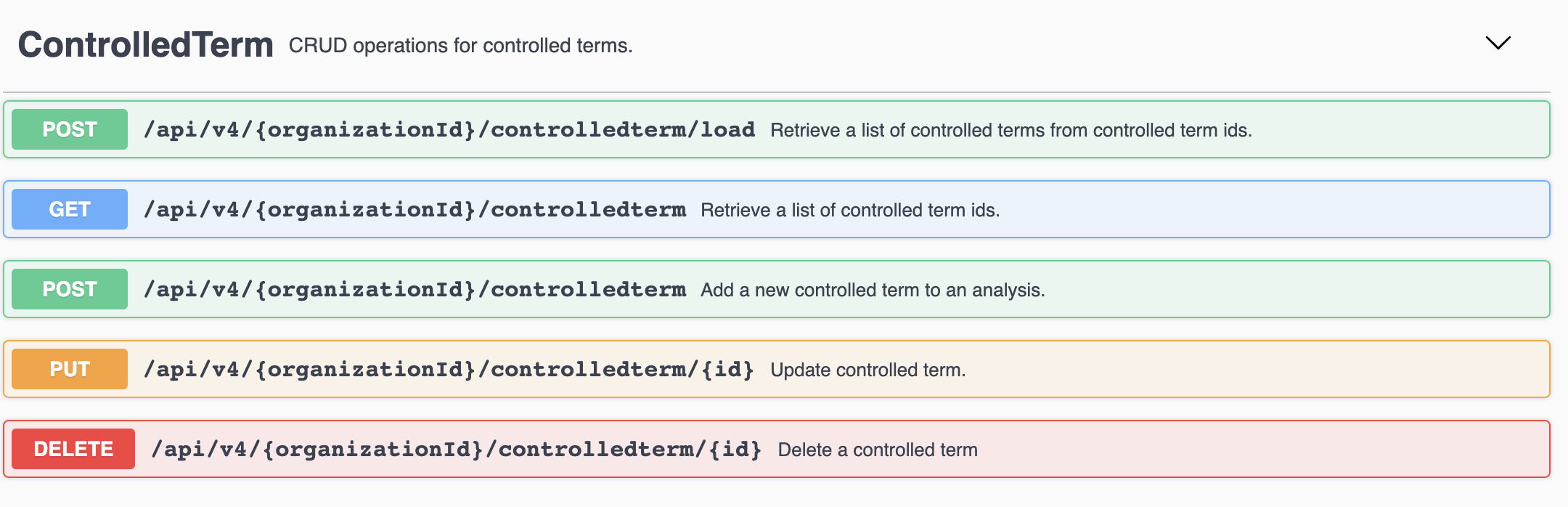
Task: Collapse the ControlledTerm section chevron
Action: click(x=1498, y=44)
